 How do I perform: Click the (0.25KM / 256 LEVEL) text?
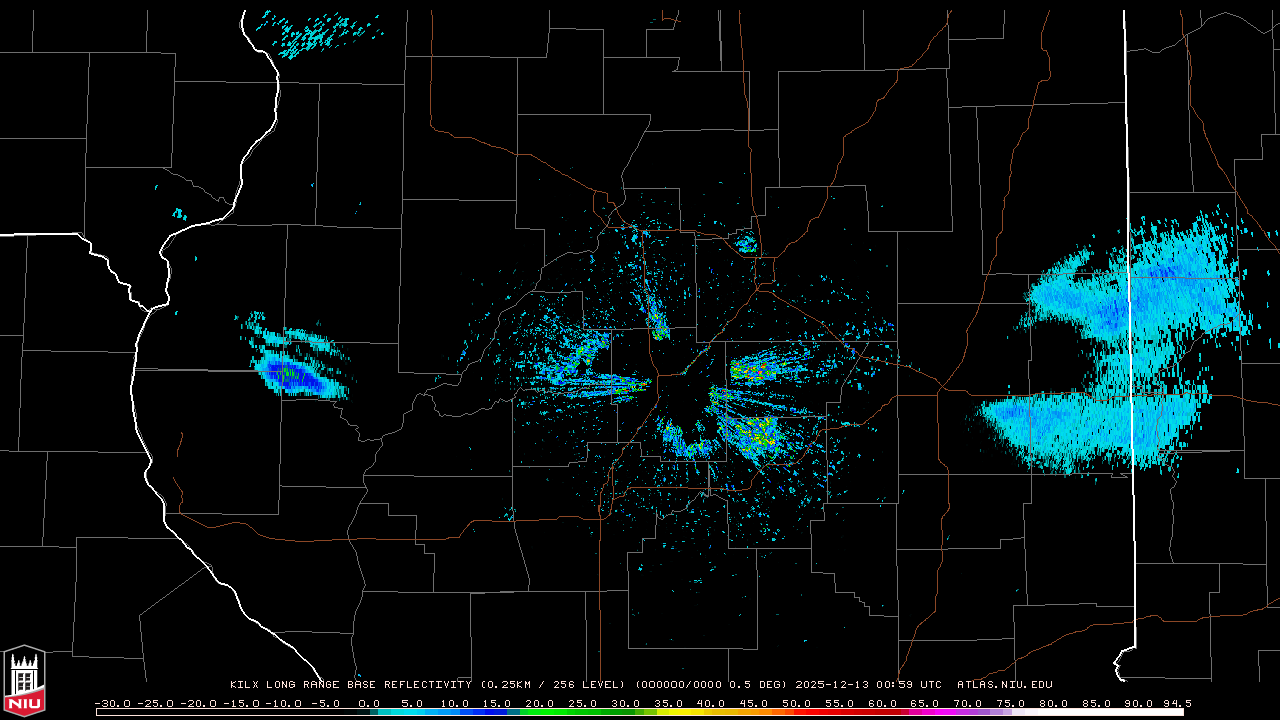coord(553,685)
